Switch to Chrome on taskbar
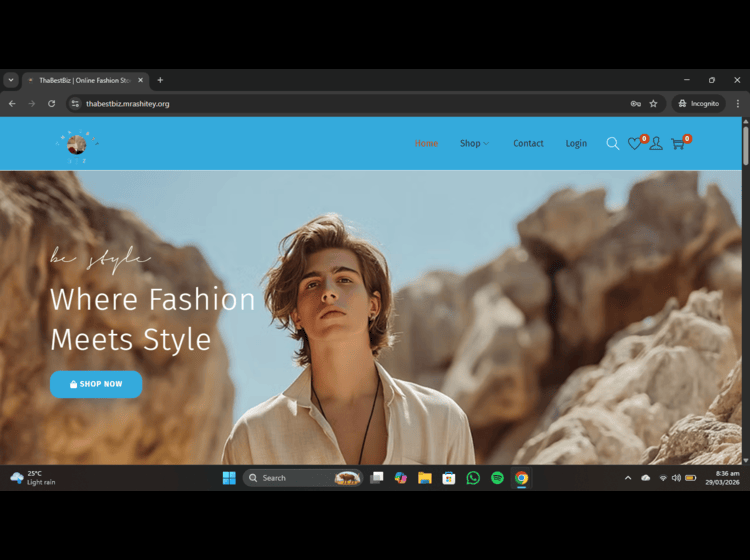Screen dimensions: 750x560 click(x=521, y=478)
